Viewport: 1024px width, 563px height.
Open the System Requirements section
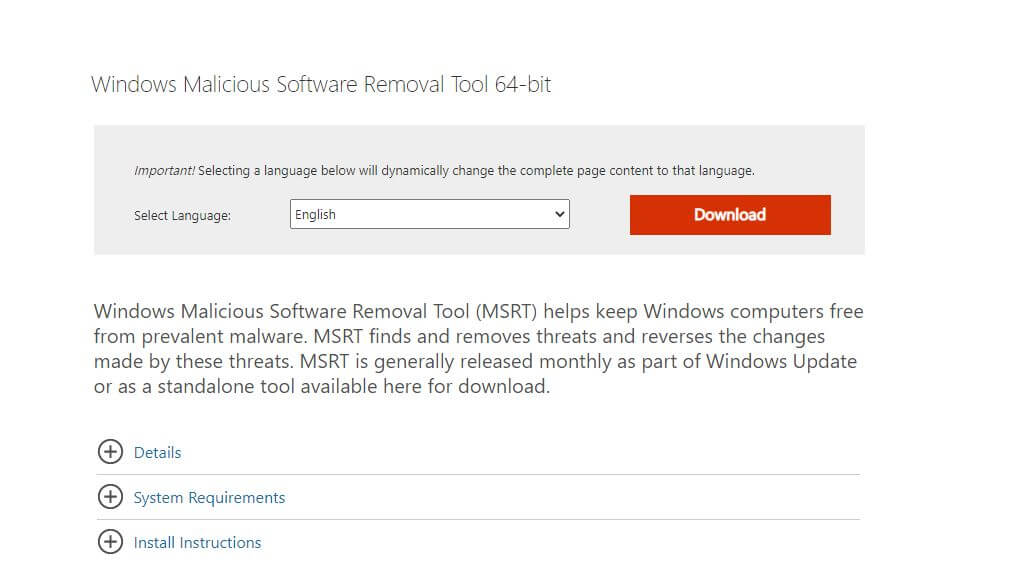(x=209, y=498)
